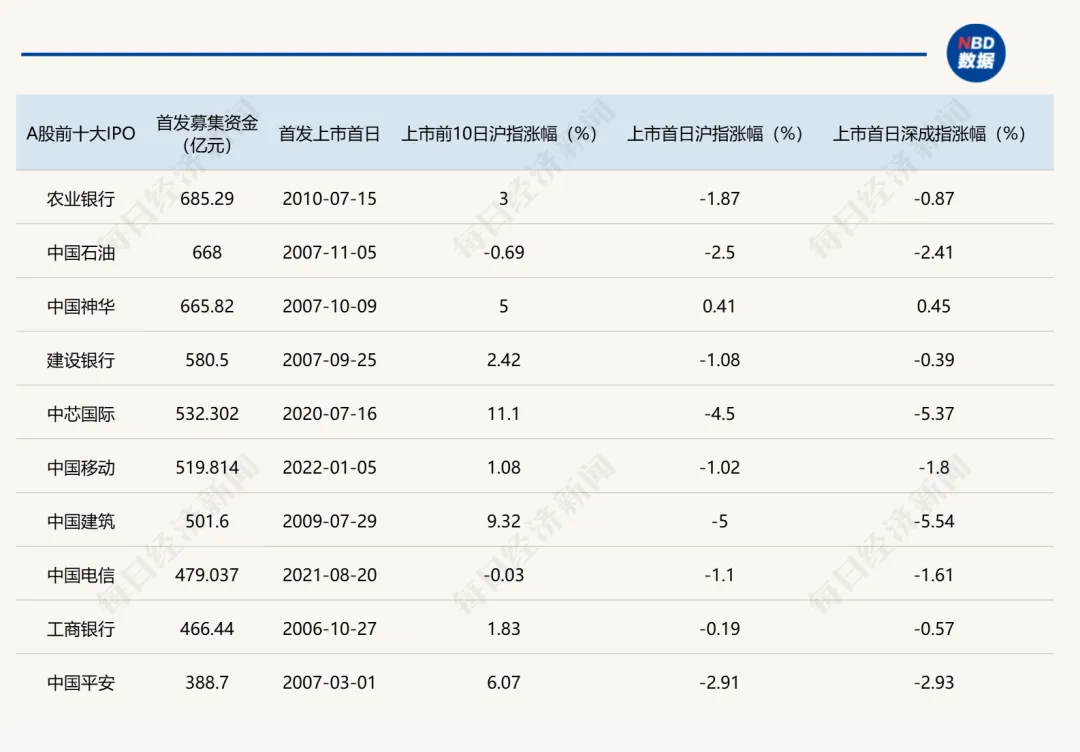Click the date 2007-10-09
Image resolution: width=1080 pixels, height=752 pixels.
tap(329, 306)
